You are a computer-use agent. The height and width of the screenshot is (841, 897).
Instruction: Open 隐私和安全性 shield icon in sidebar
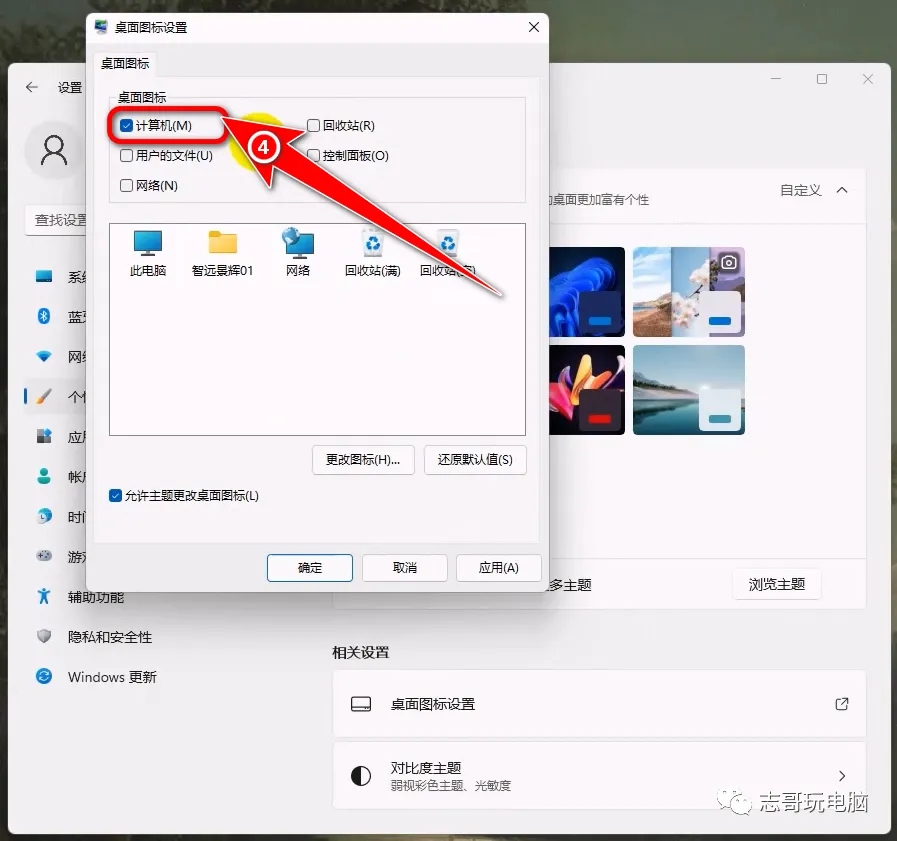point(44,637)
